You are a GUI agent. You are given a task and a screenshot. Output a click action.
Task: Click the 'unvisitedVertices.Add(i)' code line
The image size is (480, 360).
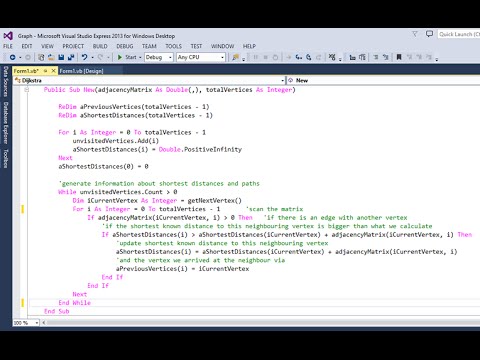point(116,141)
